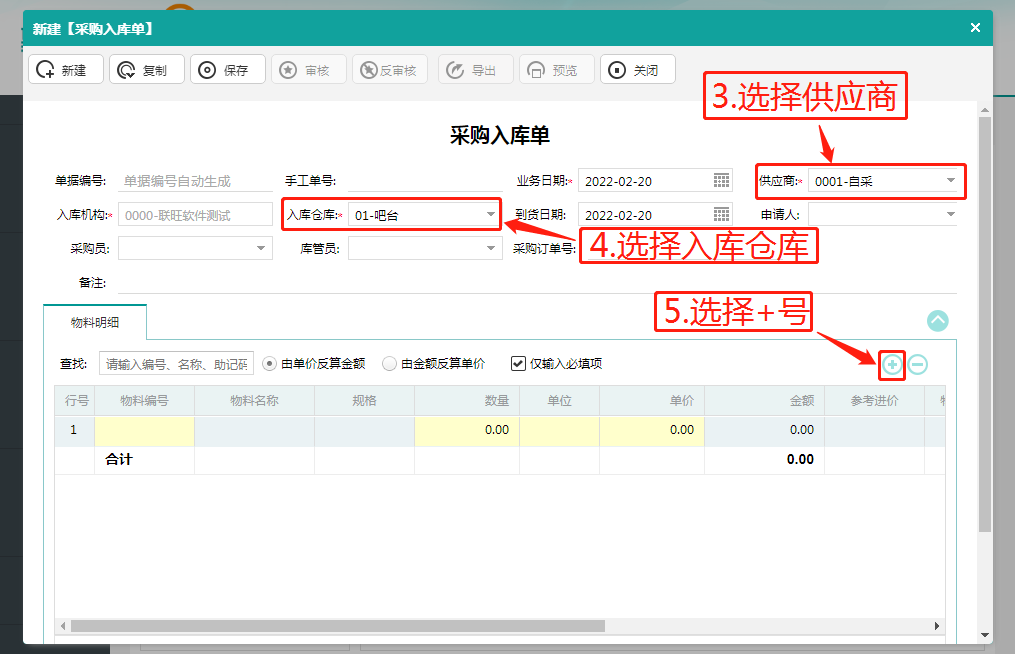Click the 反审核 (Un-audit) toolbar button
The image size is (1015, 654).
click(x=390, y=70)
